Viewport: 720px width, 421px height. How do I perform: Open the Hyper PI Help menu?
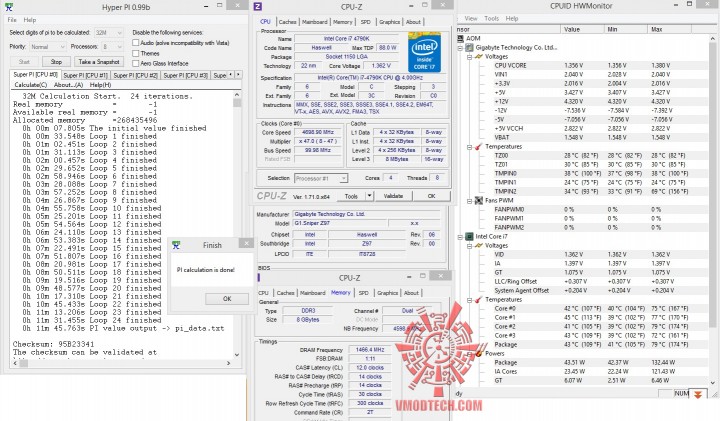coord(30,20)
